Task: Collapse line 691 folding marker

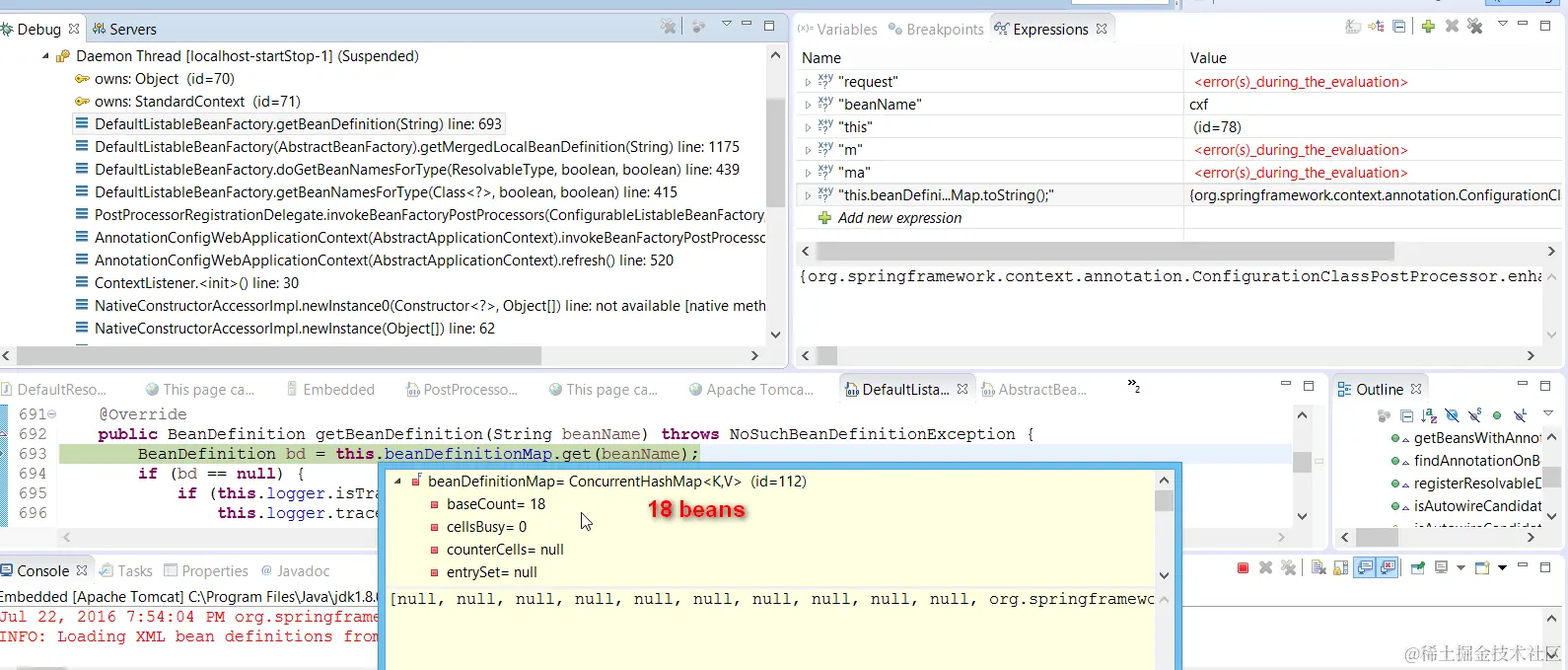Action: [52, 414]
